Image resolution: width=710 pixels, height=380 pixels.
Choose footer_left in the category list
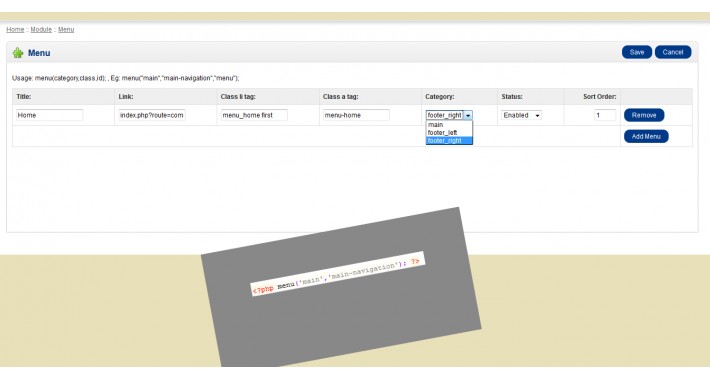tap(449, 133)
